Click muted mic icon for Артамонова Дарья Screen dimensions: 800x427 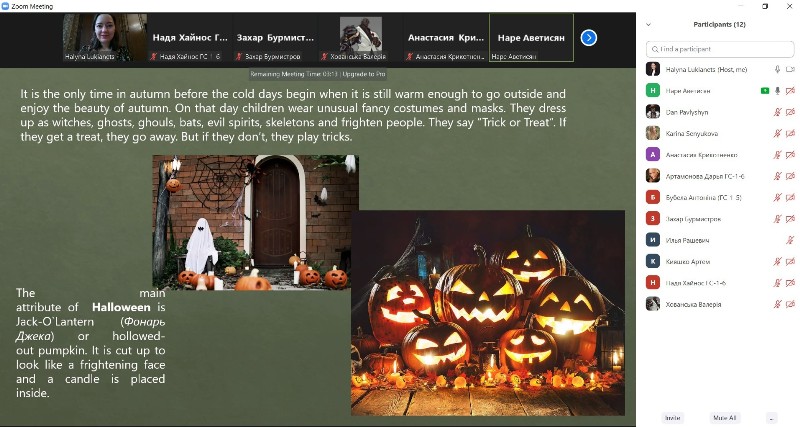click(777, 177)
